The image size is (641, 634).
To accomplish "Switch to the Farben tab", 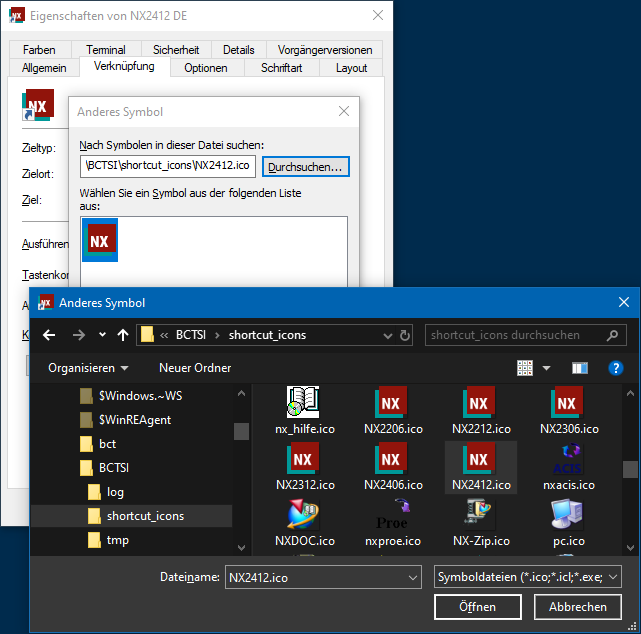I will pos(39,50).
